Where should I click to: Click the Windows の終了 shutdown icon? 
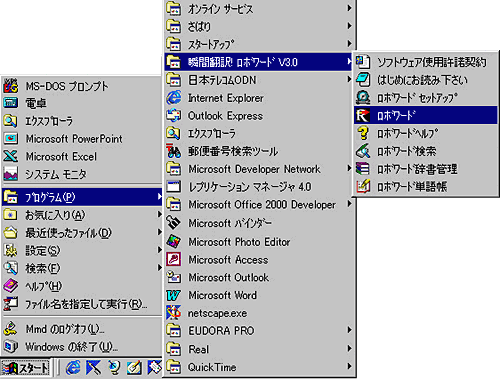[x=11, y=346]
